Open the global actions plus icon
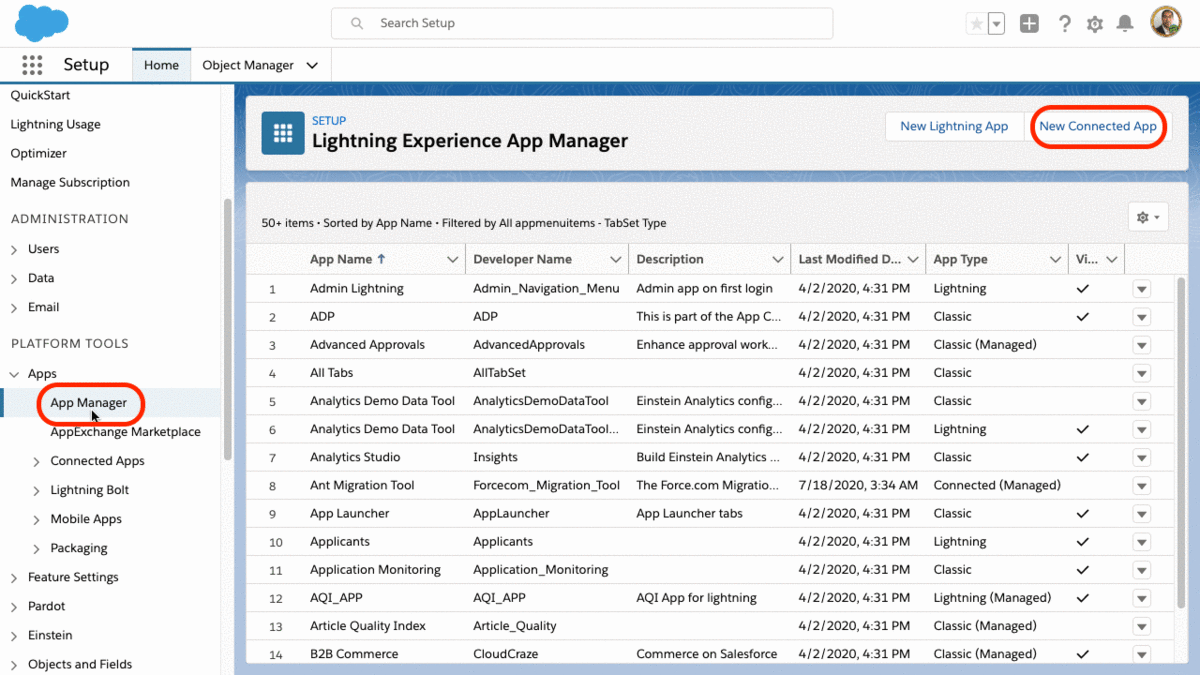1200x675 pixels. click(x=1029, y=24)
